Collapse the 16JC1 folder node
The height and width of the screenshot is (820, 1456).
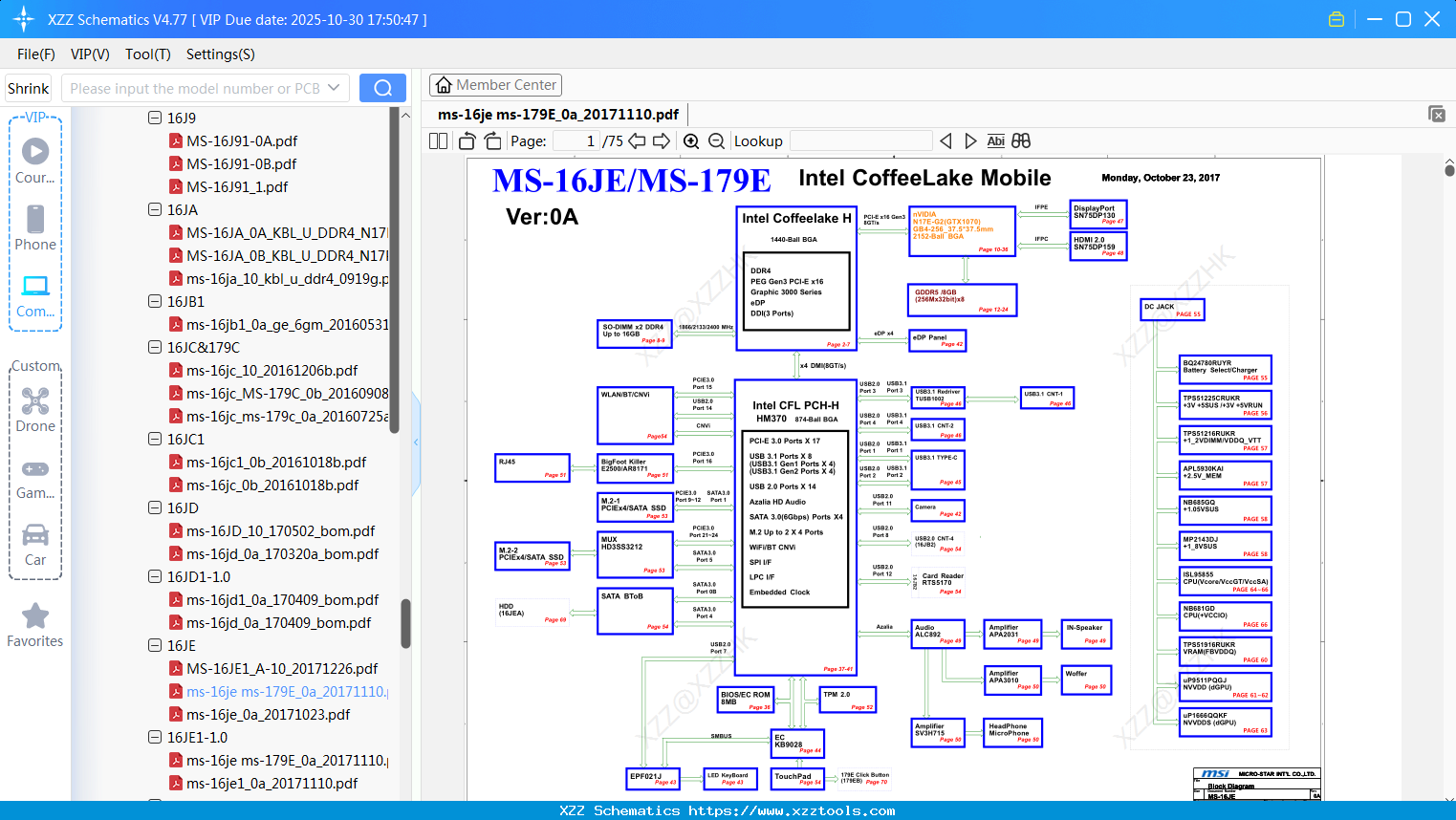coord(155,439)
